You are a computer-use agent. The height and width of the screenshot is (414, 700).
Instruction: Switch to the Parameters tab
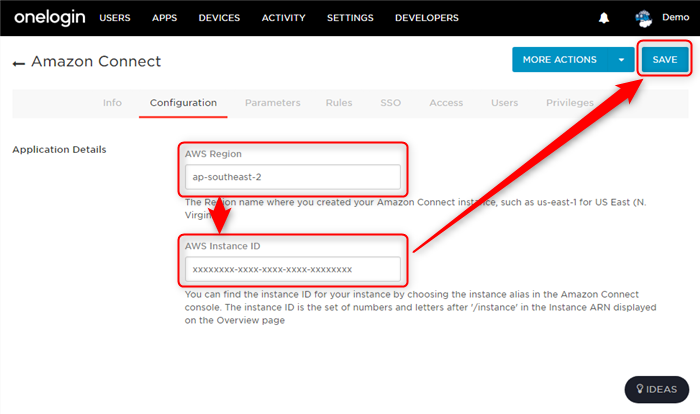click(272, 103)
